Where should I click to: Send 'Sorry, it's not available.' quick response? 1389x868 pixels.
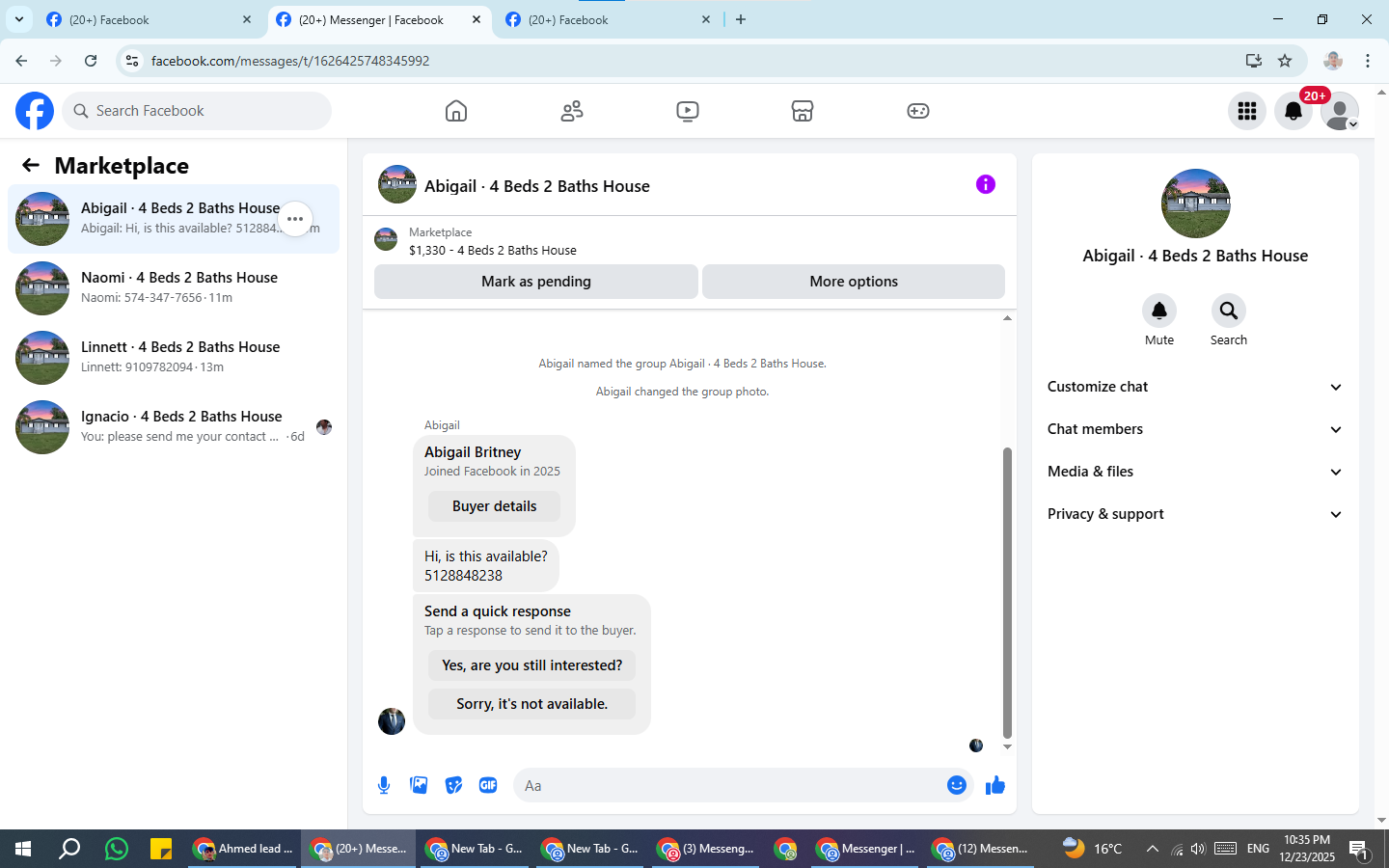[x=531, y=704]
